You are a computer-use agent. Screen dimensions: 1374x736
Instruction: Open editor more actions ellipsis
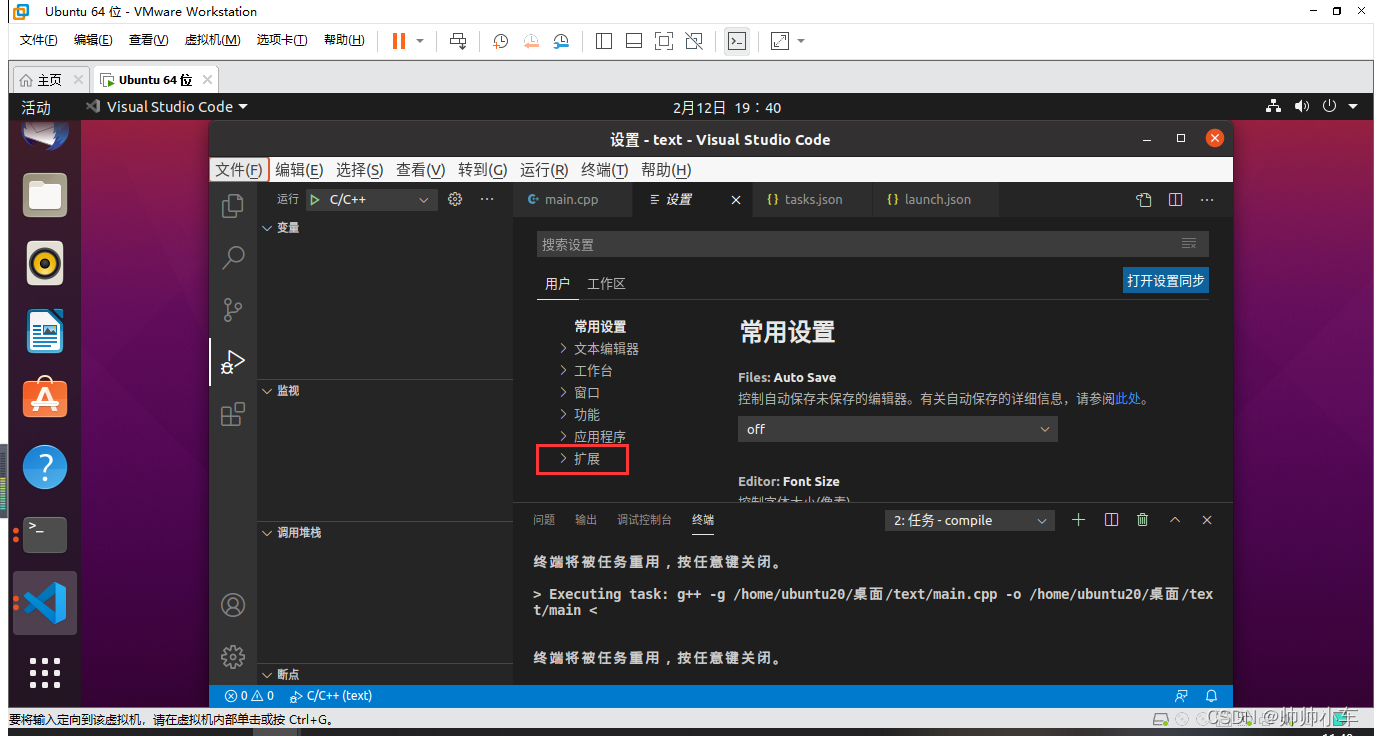click(1207, 200)
